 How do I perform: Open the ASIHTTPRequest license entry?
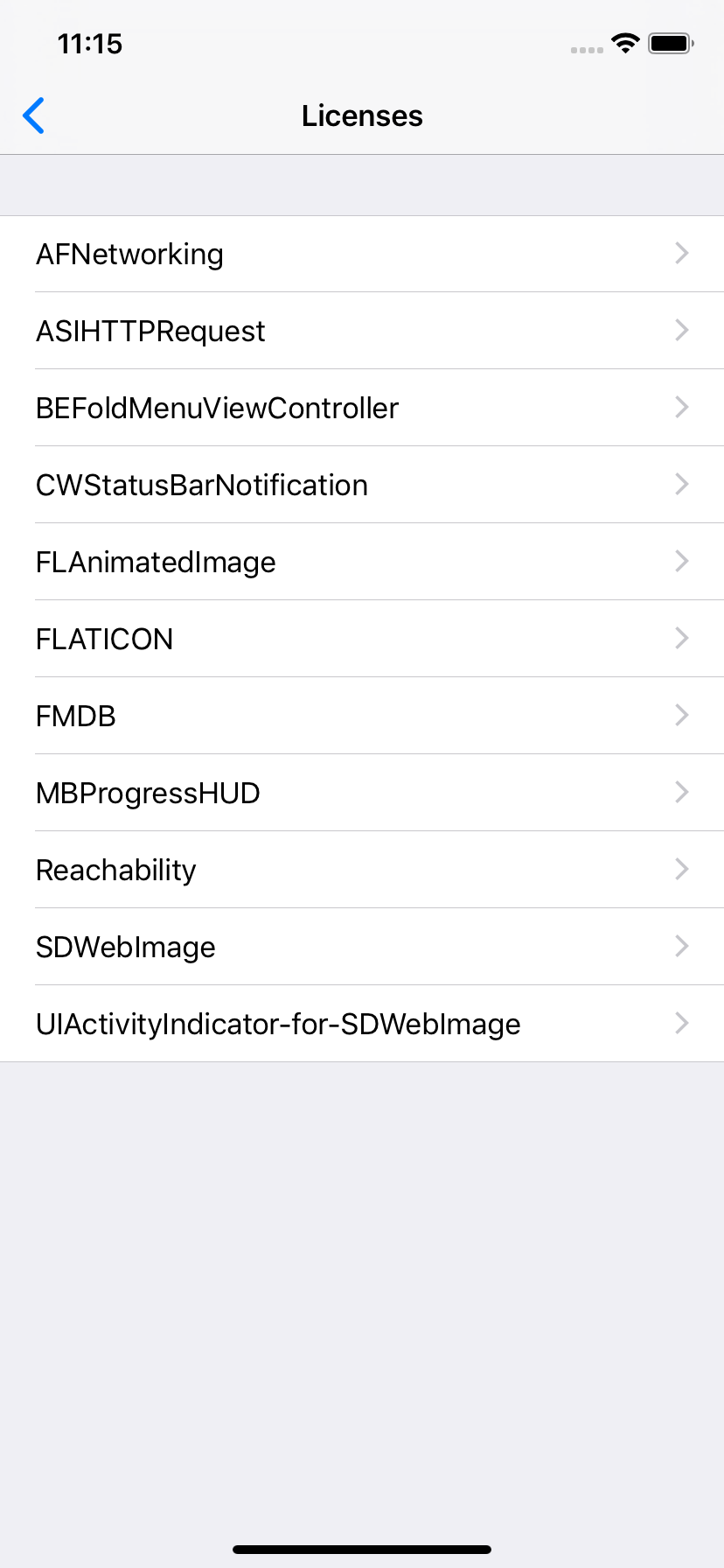pos(150,332)
